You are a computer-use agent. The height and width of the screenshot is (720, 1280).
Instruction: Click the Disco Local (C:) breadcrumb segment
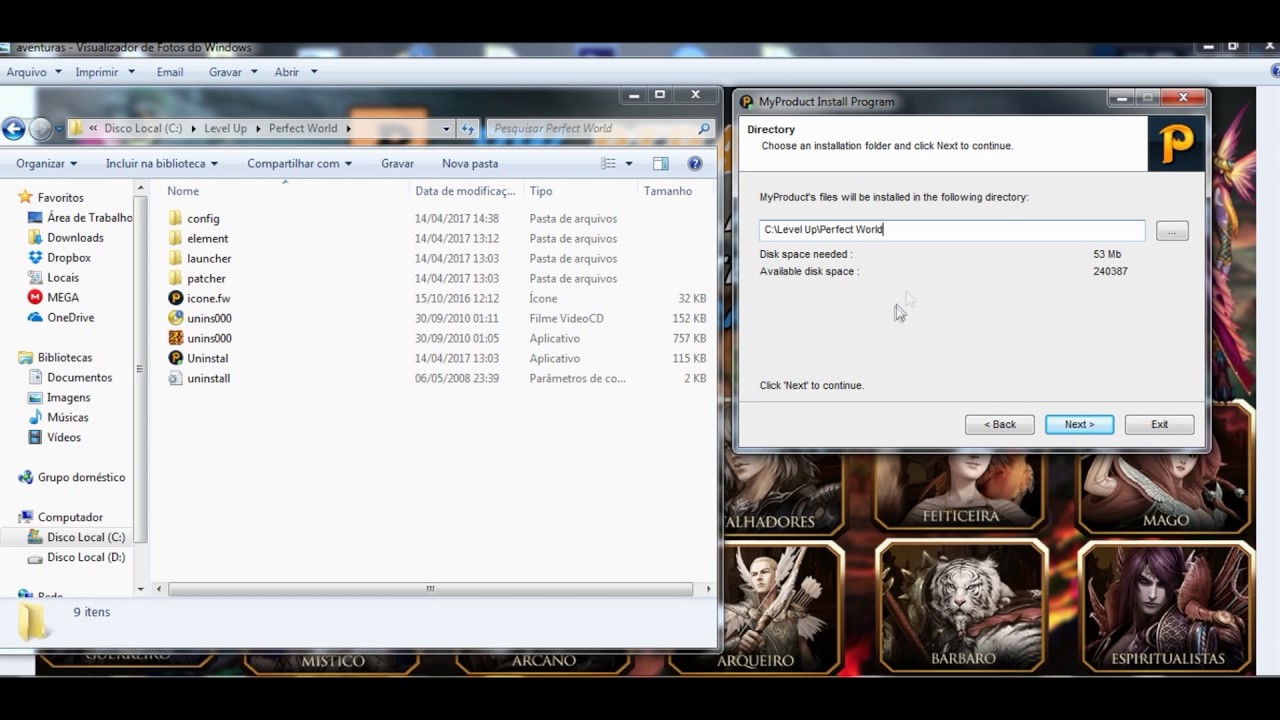tap(143, 128)
